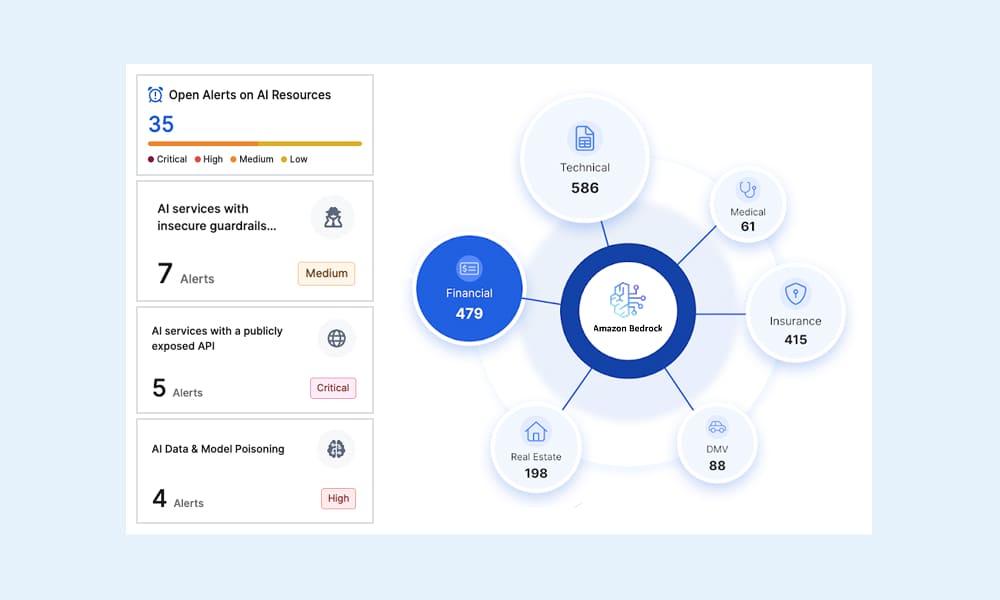Click the Open Alerts on AI Resources heading
The width and height of the screenshot is (1000, 600).
[x=250, y=95]
